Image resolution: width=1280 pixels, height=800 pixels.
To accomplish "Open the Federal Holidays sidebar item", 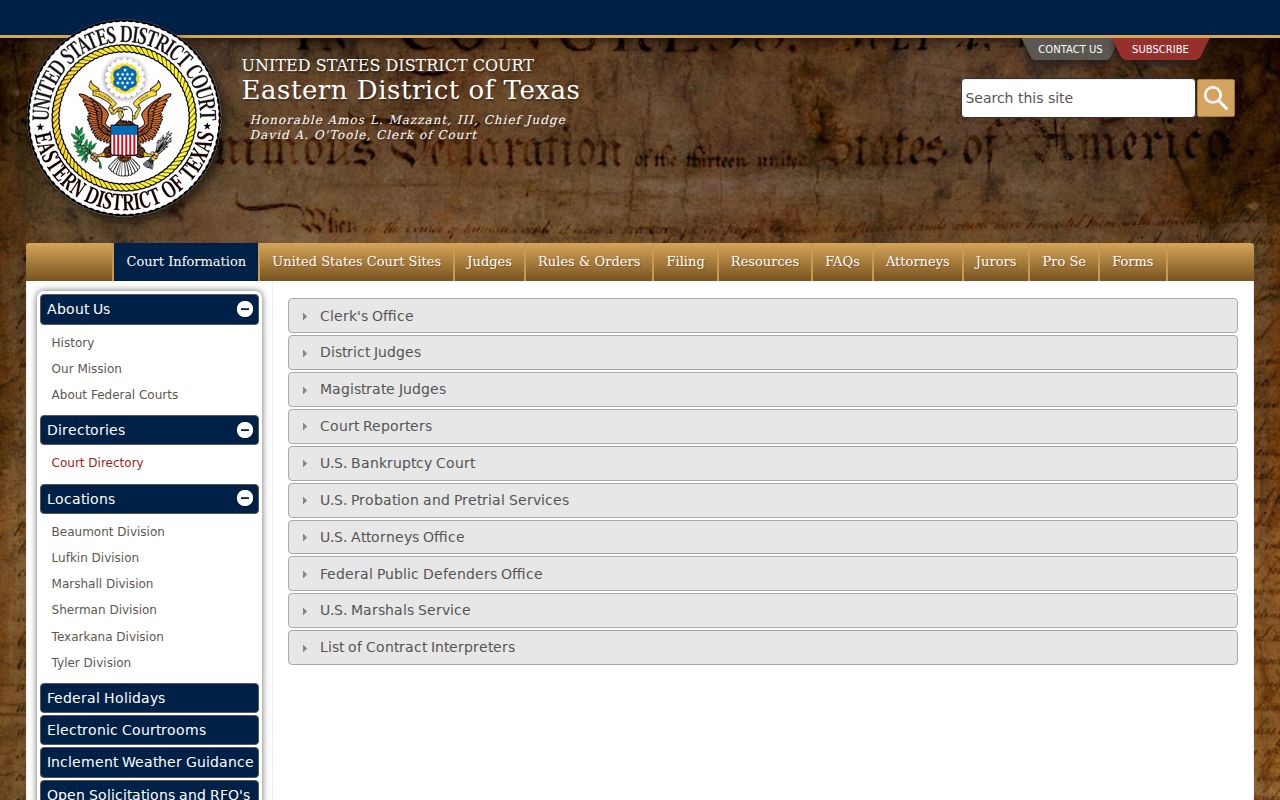I will coord(149,698).
